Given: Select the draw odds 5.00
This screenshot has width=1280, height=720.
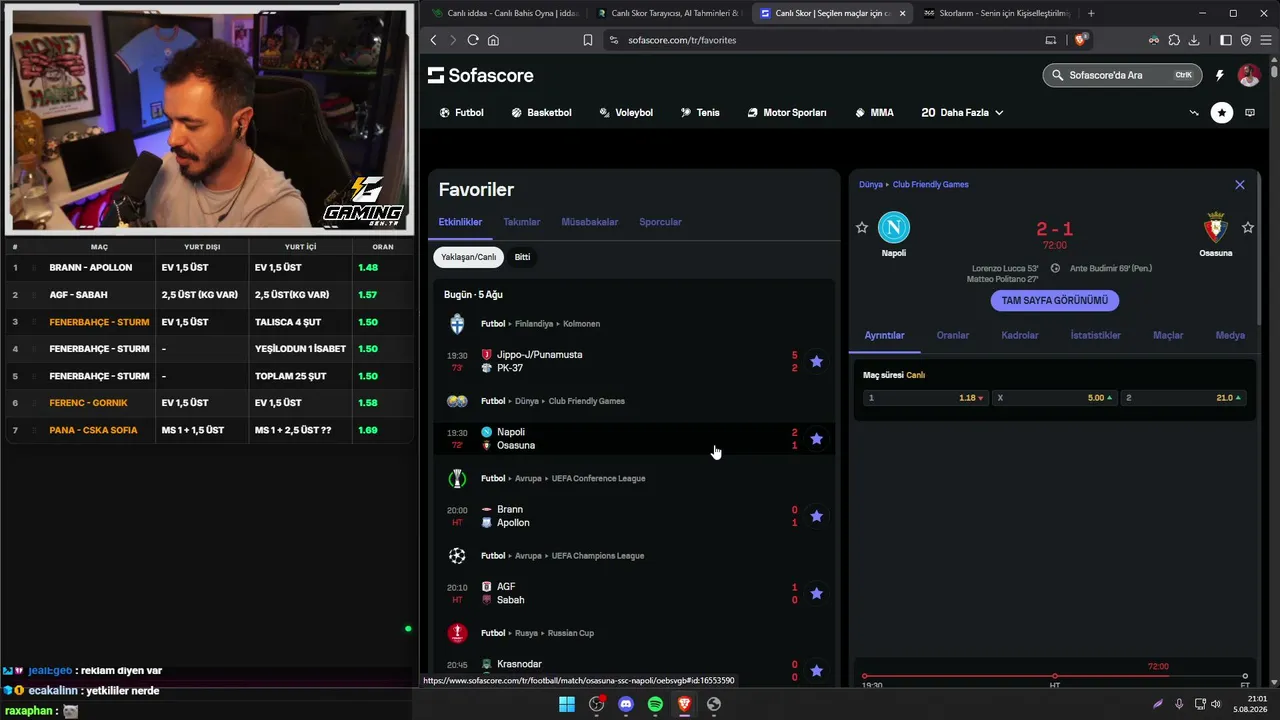Looking at the screenshot, I should (x=1054, y=398).
